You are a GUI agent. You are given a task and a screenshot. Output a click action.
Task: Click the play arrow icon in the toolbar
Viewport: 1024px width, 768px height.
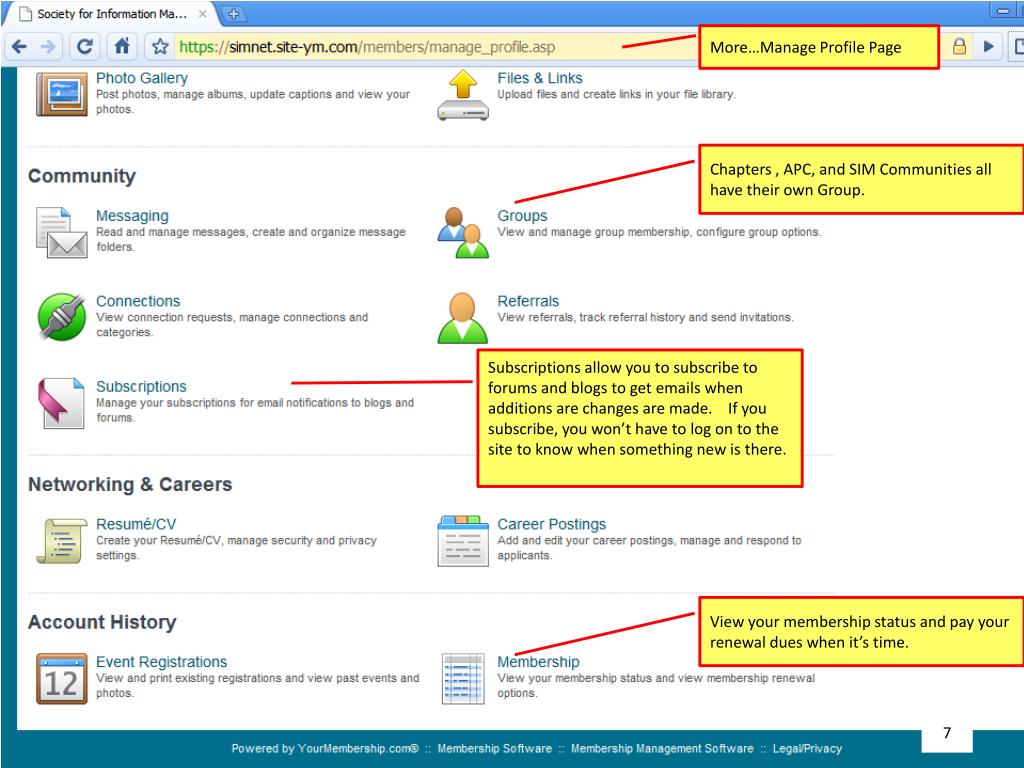point(988,46)
